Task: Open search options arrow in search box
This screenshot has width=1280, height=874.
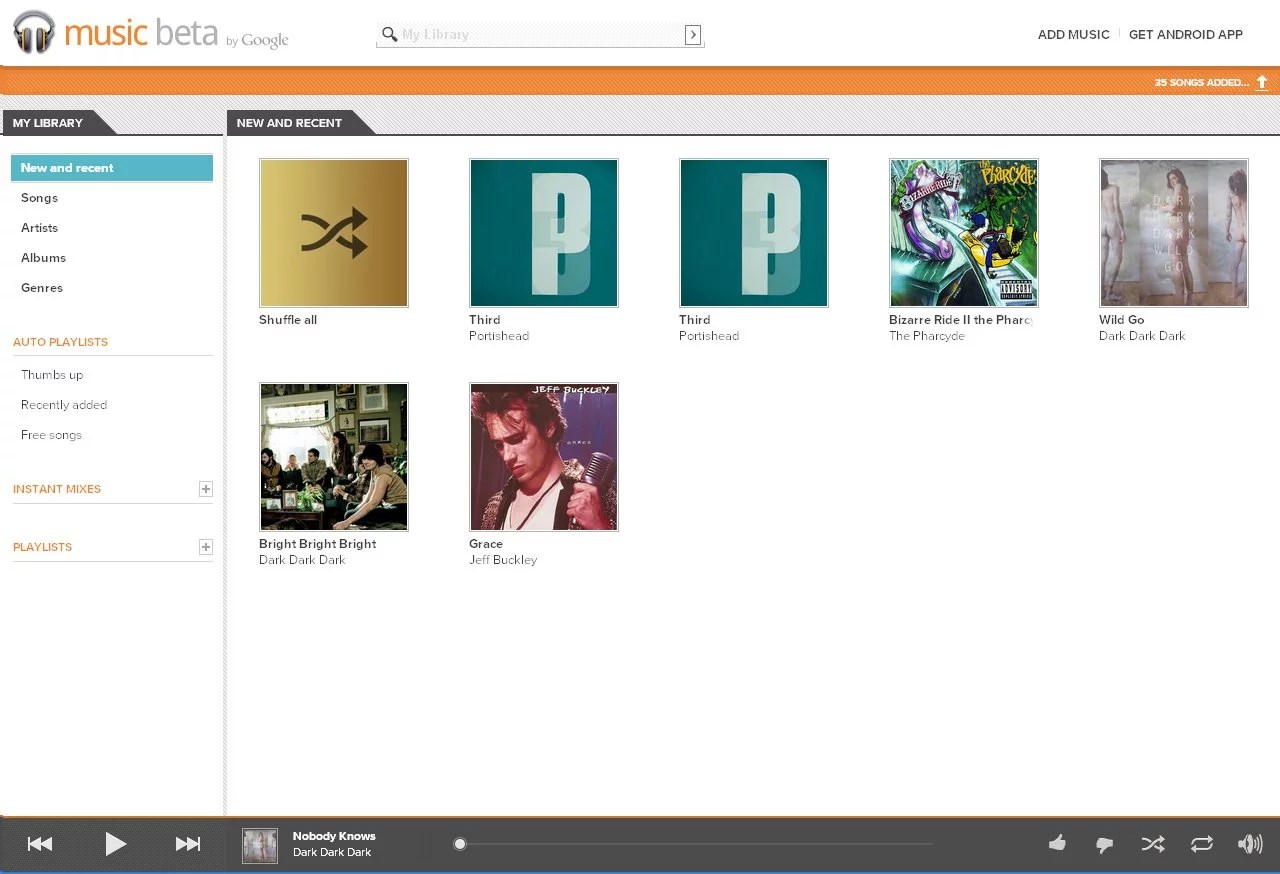Action: pos(692,35)
